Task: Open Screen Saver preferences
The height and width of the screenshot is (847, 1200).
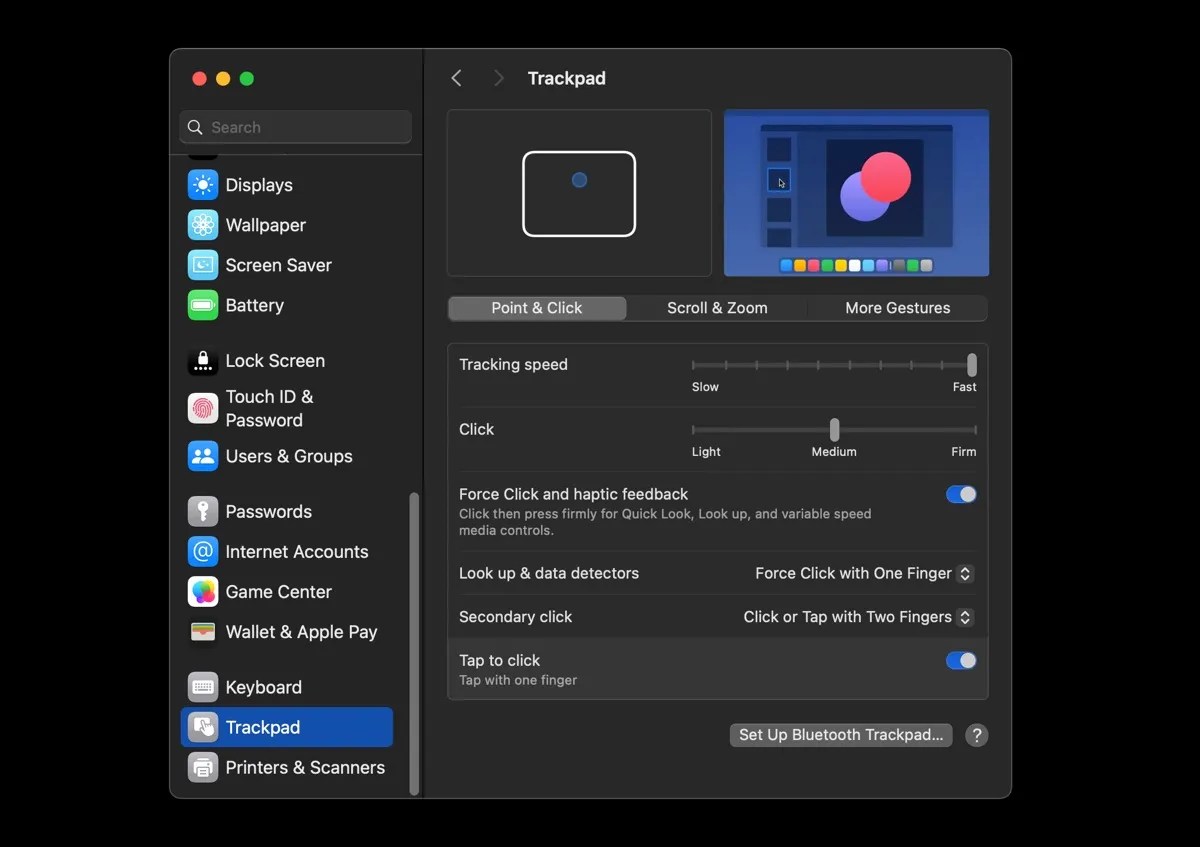Action: click(x=202, y=265)
